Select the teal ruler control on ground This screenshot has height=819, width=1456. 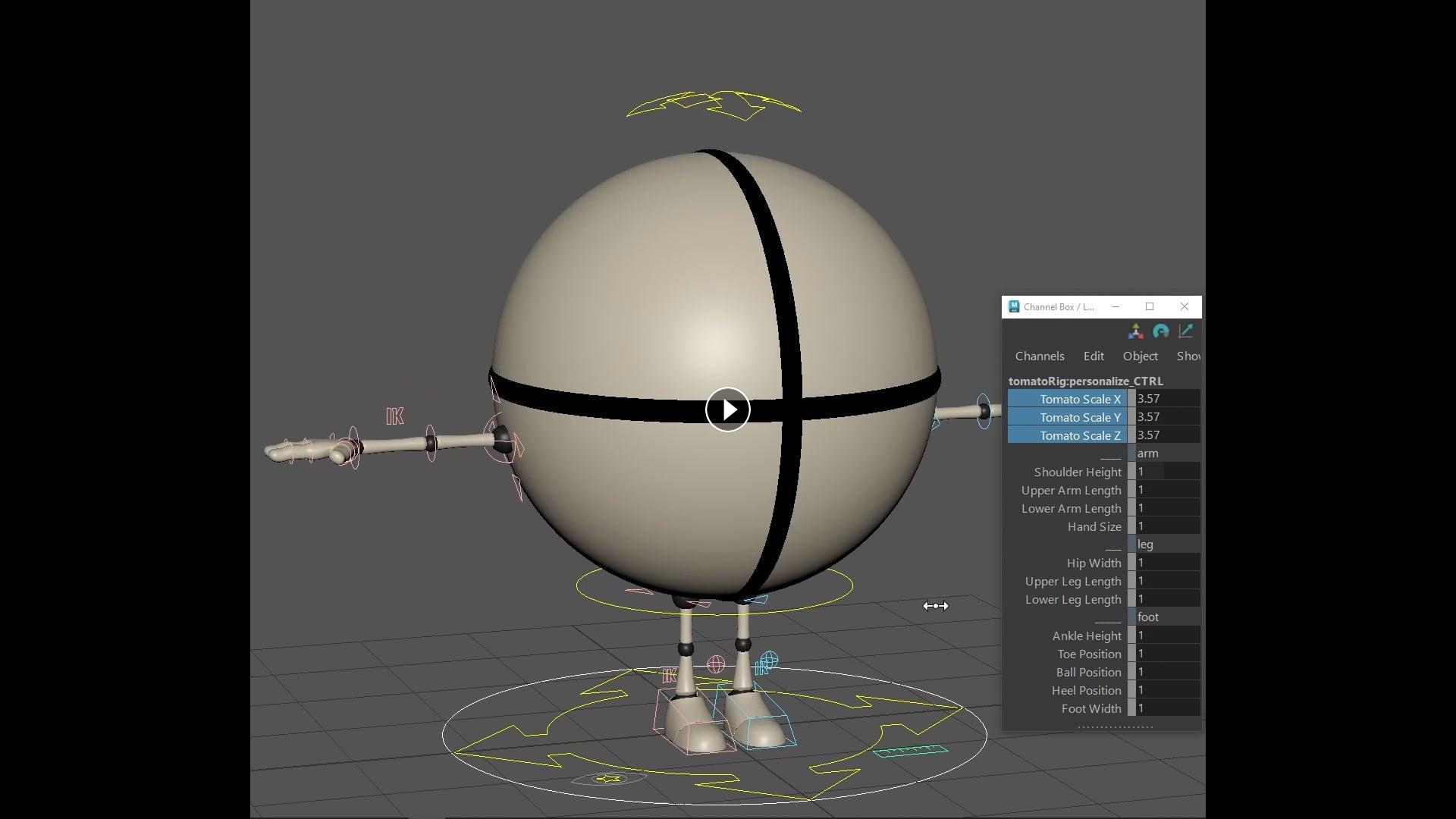(911, 751)
